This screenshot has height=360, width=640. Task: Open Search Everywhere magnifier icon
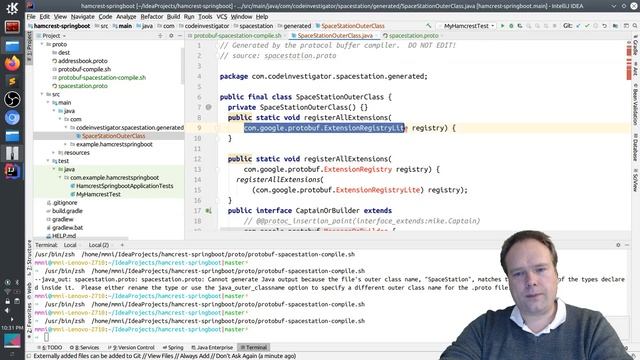pyautogui.click(x=635, y=26)
